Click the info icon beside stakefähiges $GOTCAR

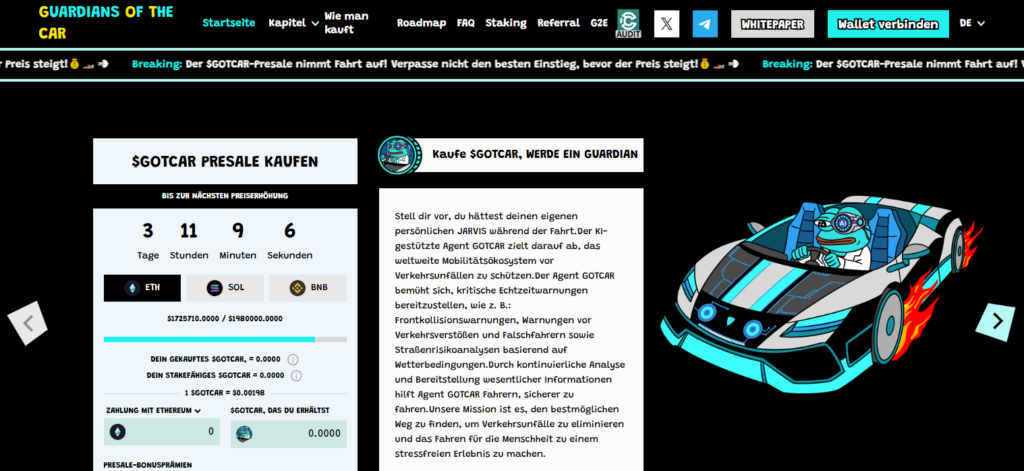pos(296,376)
